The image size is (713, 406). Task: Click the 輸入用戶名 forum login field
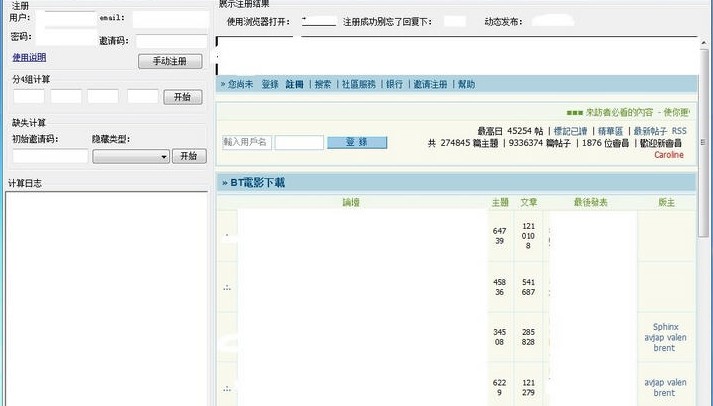(246, 143)
